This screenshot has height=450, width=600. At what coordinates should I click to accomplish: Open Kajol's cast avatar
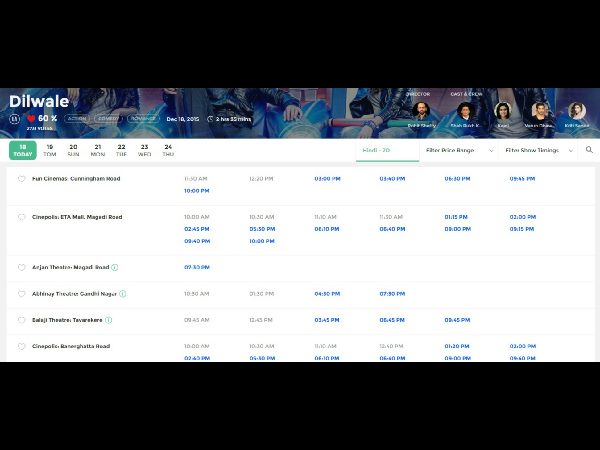(502, 111)
